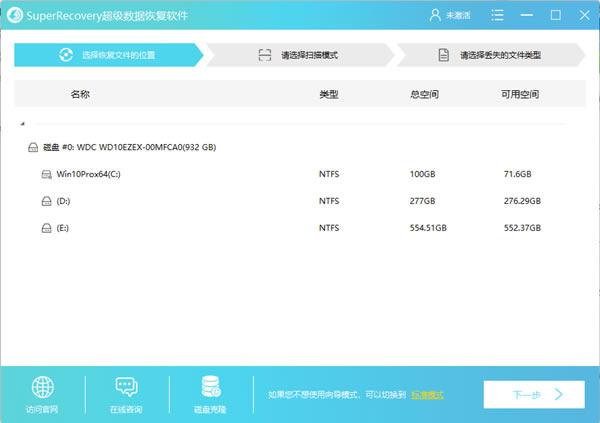Click the not-activated user account icon

[434, 15]
